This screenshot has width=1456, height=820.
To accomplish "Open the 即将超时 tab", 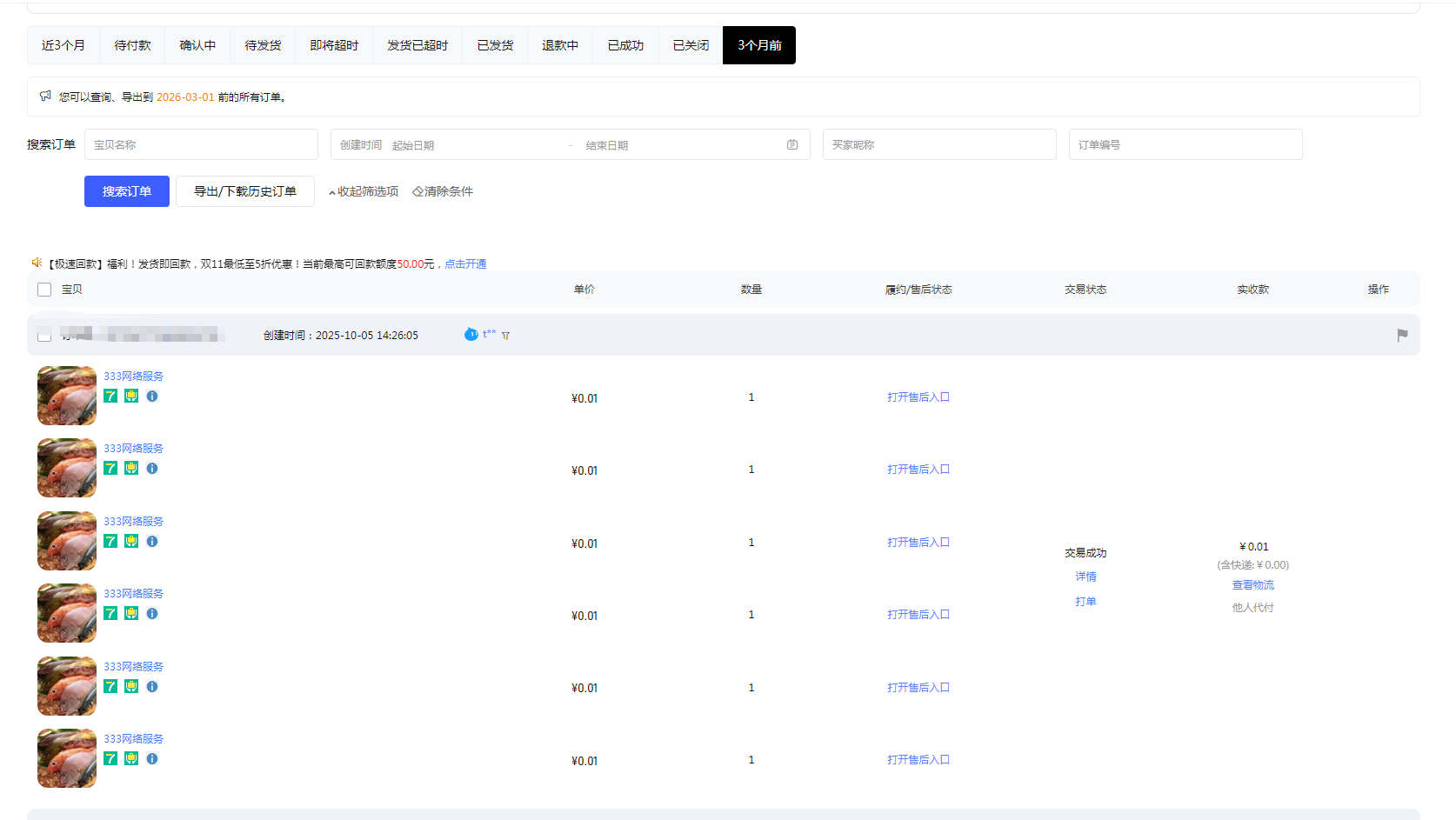I will pyautogui.click(x=334, y=45).
